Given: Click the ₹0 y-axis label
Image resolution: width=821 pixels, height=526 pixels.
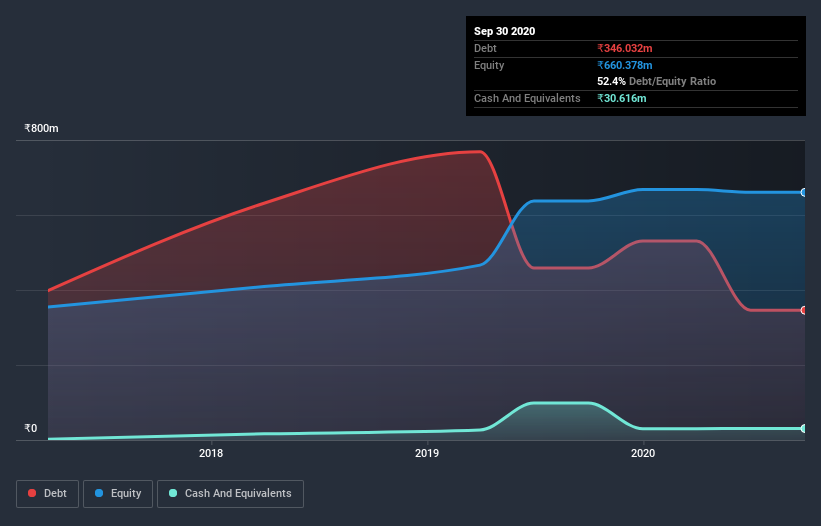Looking at the screenshot, I should [31, 428].
